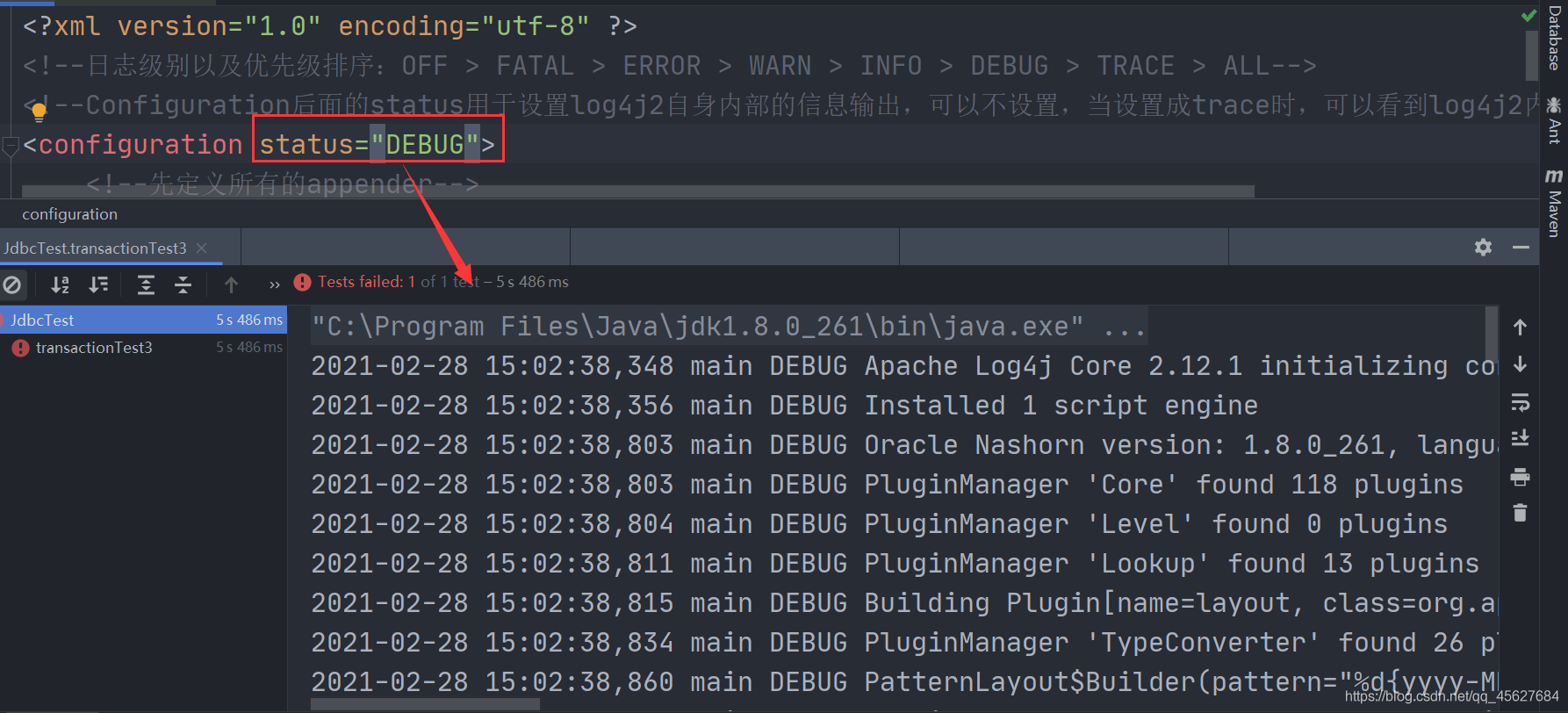This screenshot has height=713, width=1568.
Task: Select JdbcTest node in test tree
Action: 143,320
